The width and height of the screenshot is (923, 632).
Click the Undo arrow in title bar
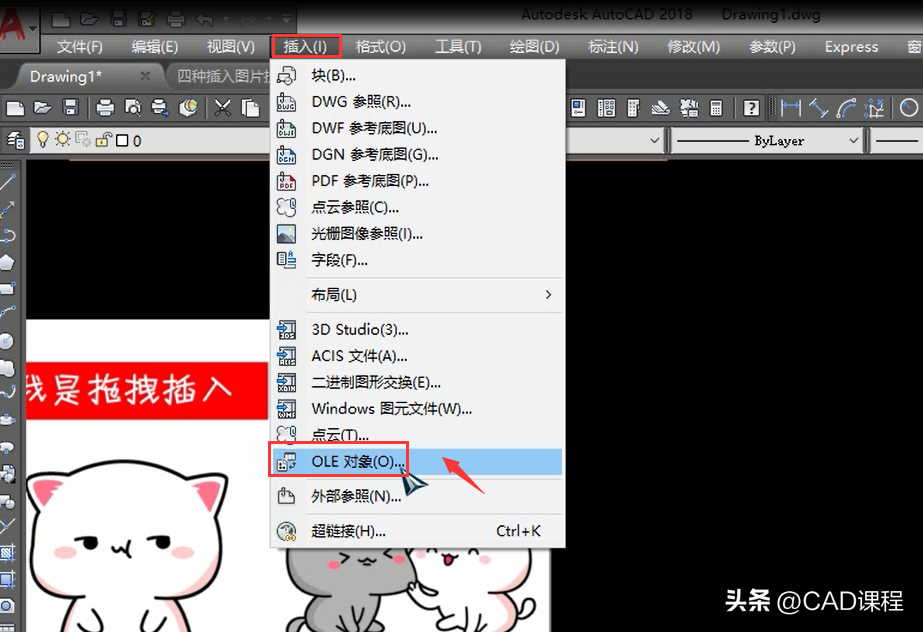(x=204, y=19)
